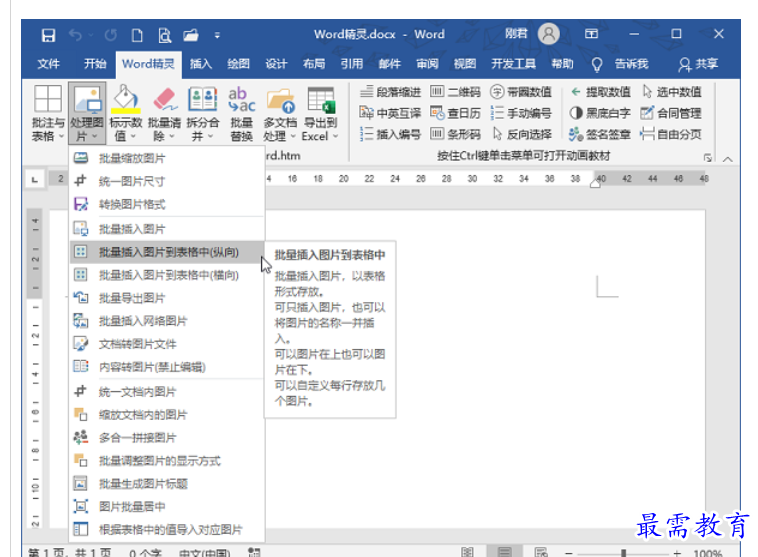This screenshot has height=557, width=758.
Task: Click 带圈数值 button
Action: [521, 92]
